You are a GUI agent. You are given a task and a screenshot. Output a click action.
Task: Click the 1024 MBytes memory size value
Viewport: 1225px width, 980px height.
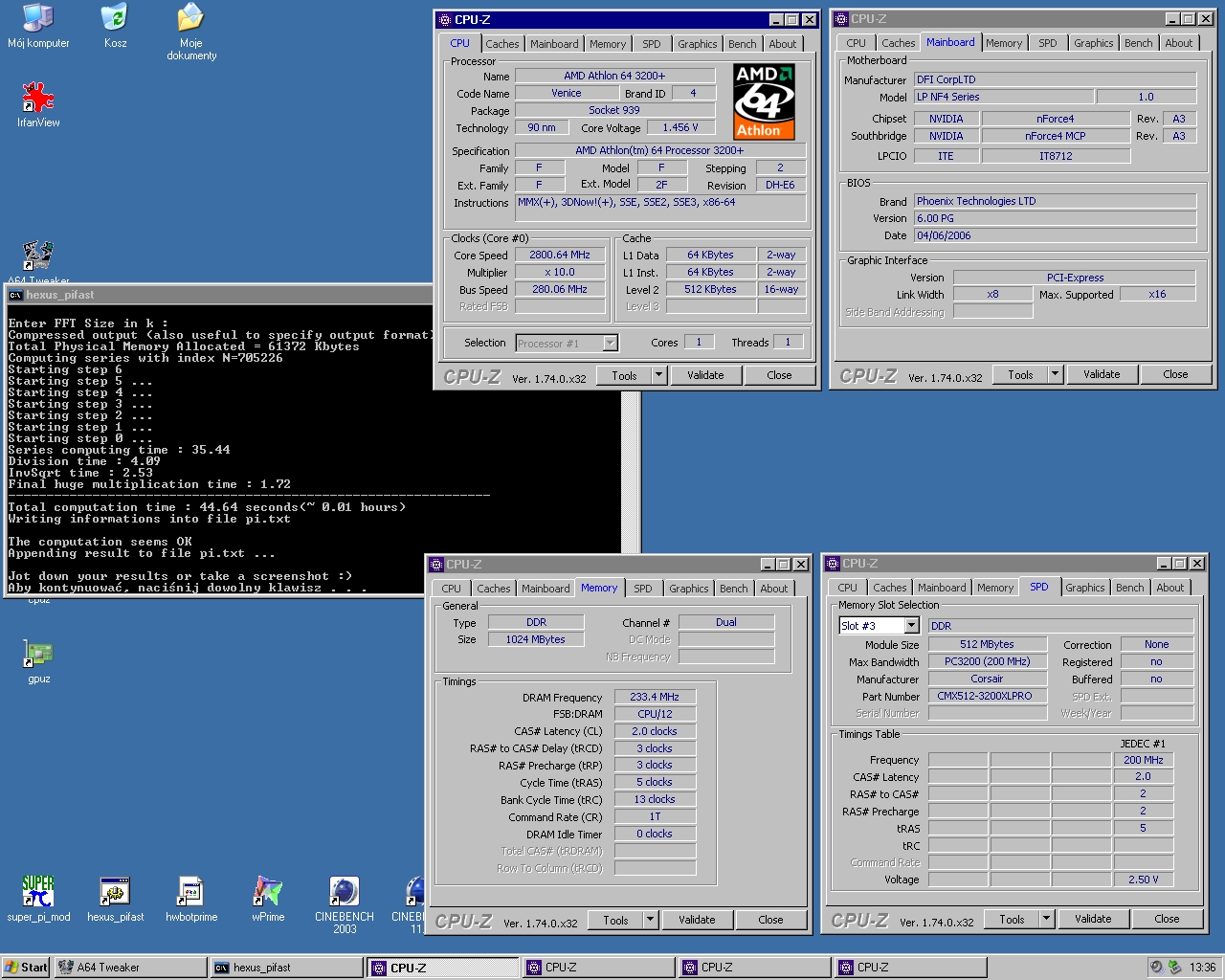pos(536,640)
